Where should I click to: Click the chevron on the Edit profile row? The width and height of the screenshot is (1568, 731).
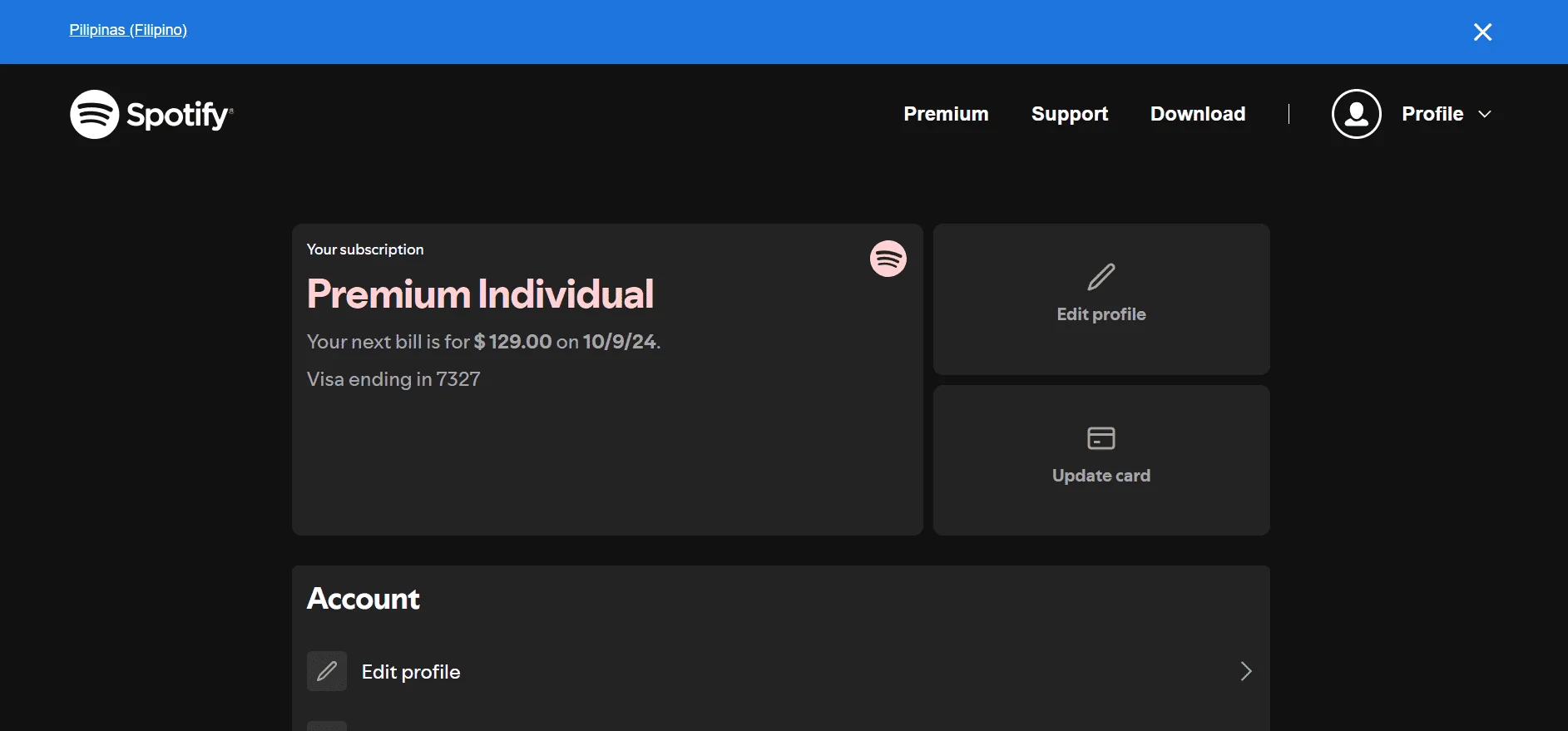1246,671
